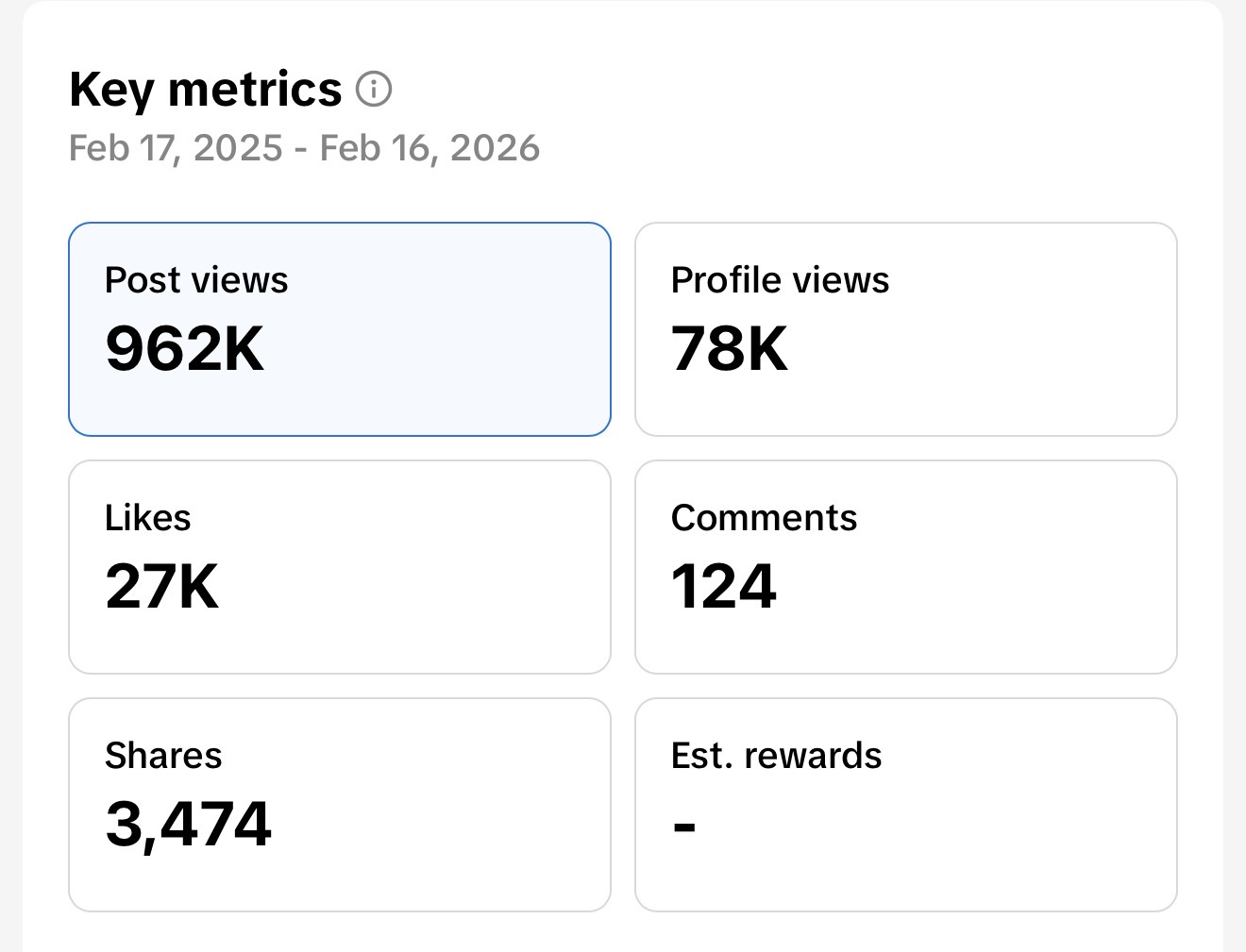
Task: Click the 124 comments value
Action: pyautogui.click(x=723, y=588)
